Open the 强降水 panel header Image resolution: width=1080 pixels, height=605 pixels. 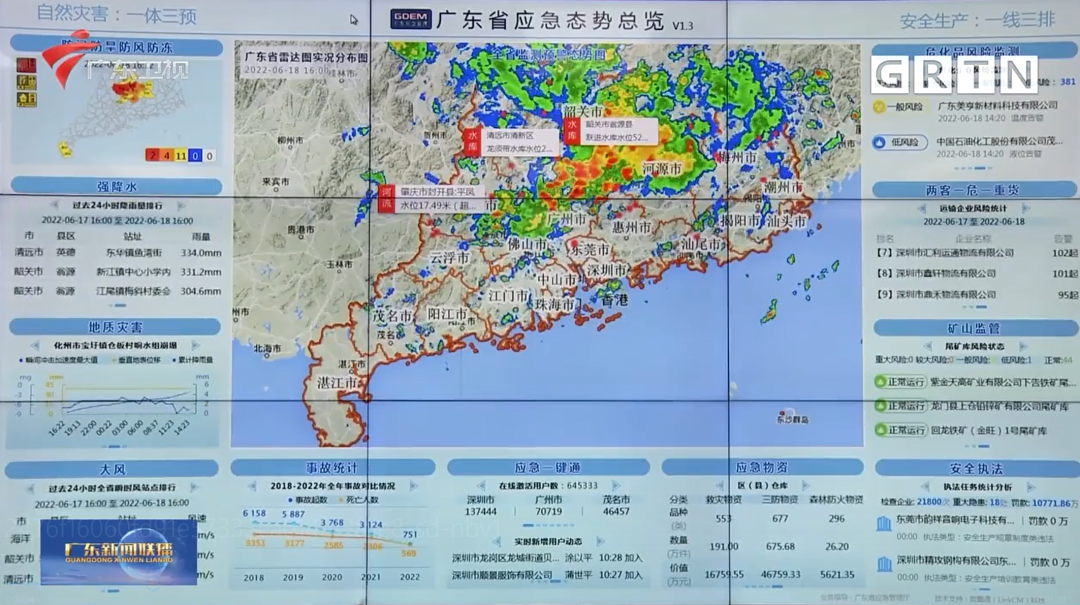(116, 186)
